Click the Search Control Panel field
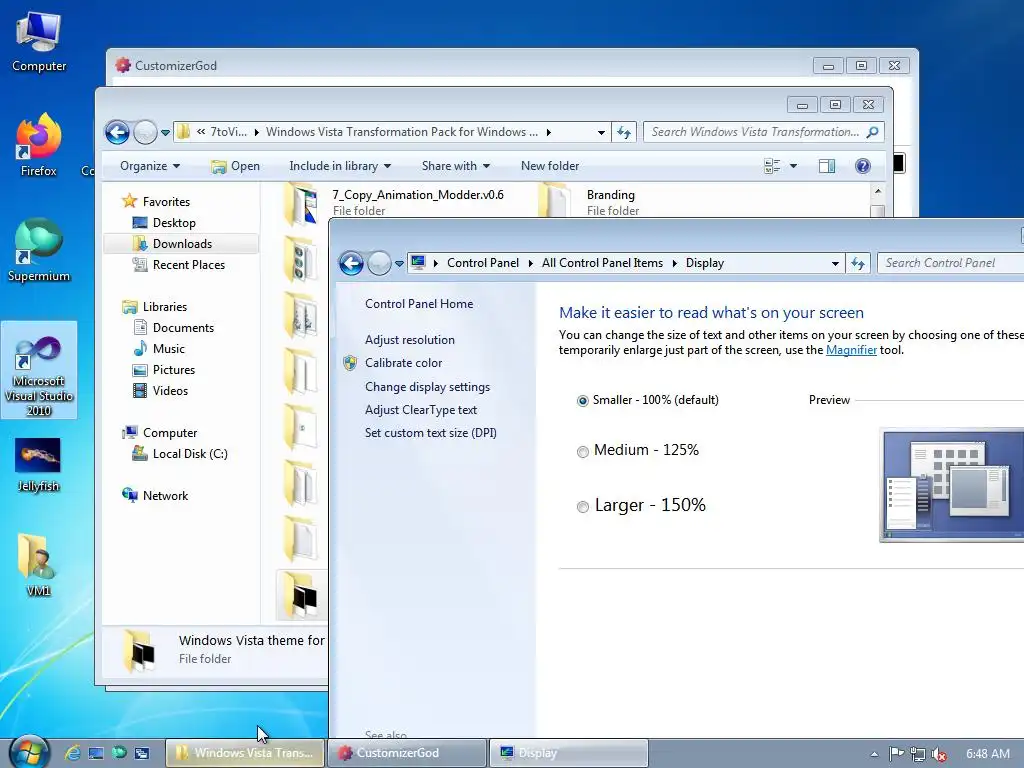Viewport: 1024px width, 768px height. (x=951, y=263)
